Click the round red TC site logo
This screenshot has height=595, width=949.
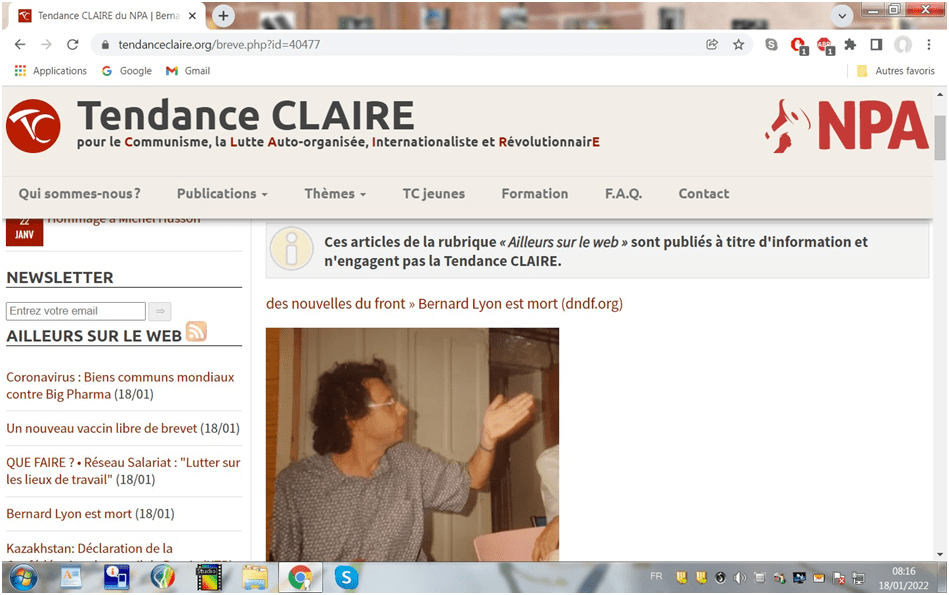click(x=33, y=126)
